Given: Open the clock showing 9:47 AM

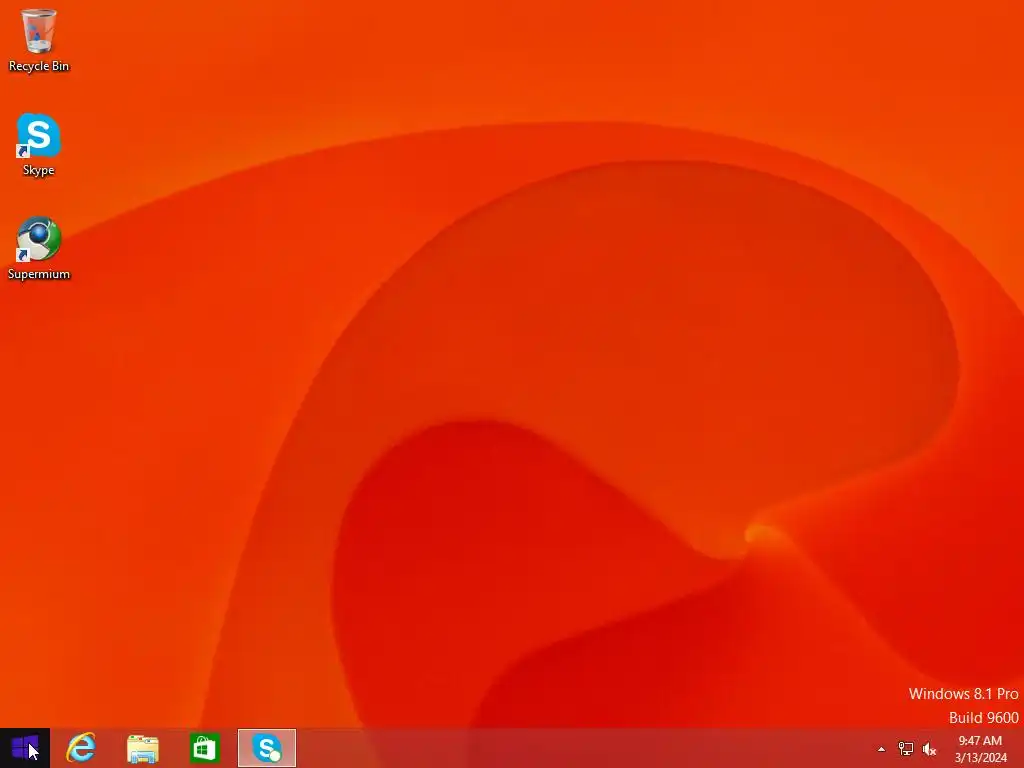Looking at the screenshot, I should tap(980, 749).
